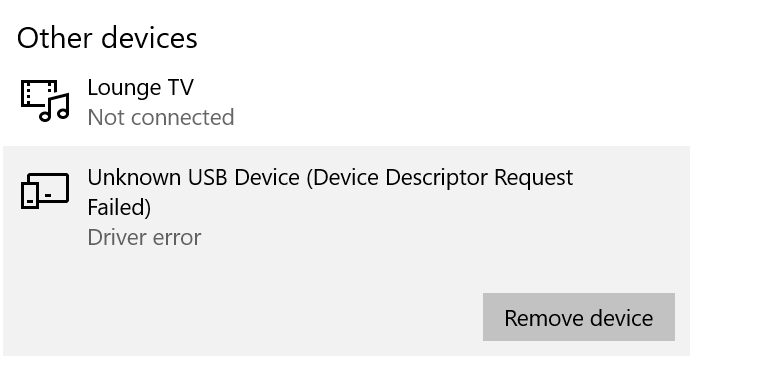Image resolution: width=757 pixels, height=378 pixels.
Task: Click the word "TV" in the Lounge TV label
Action: (x=181, y=87)
